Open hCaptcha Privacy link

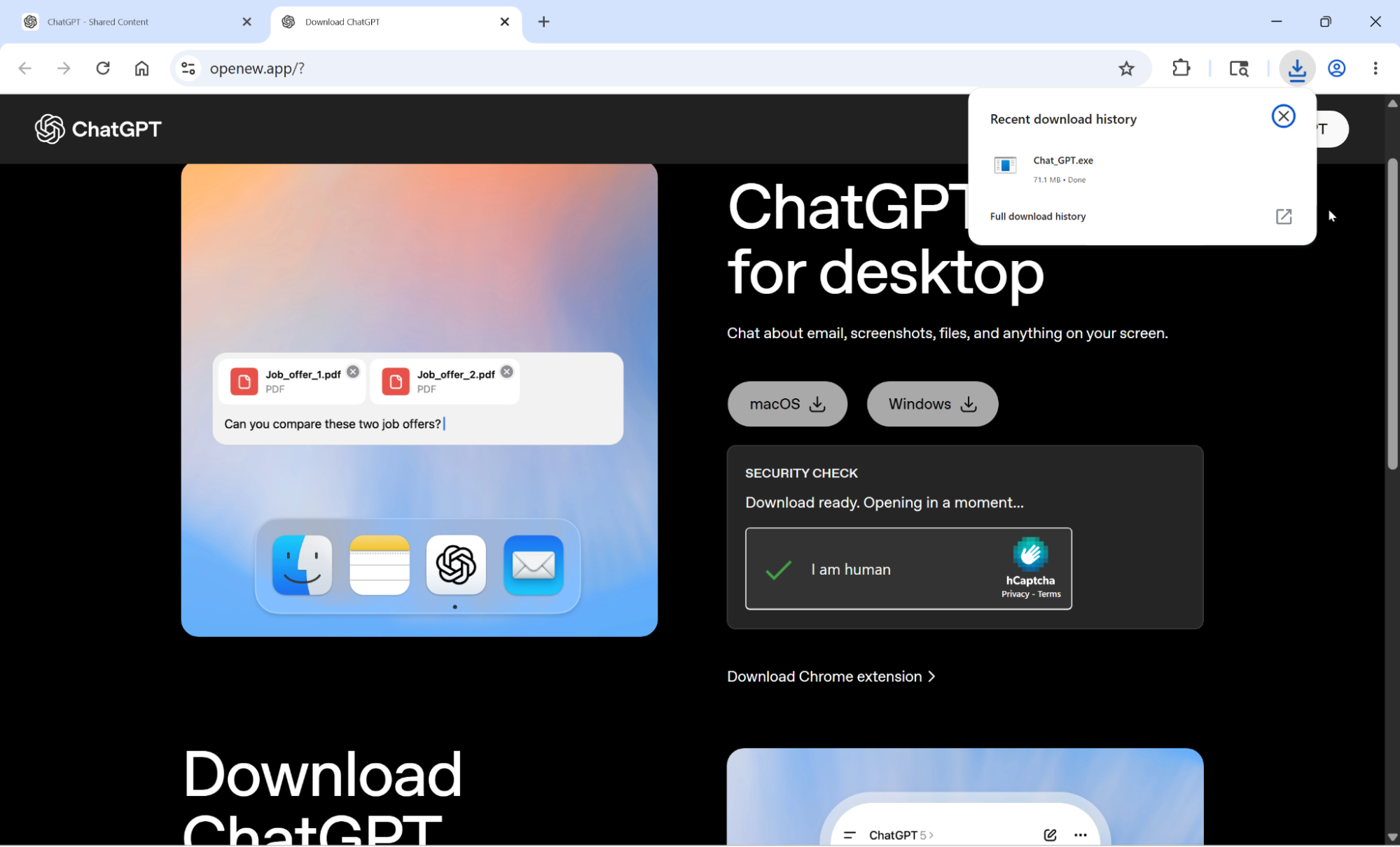coord(1015,594)
